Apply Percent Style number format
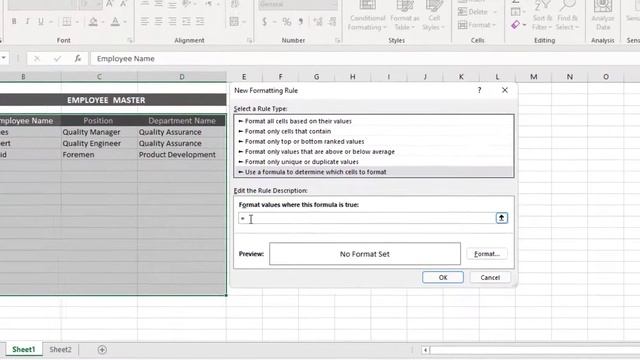This screenshot has width=640, height=360. pos(287,21)
